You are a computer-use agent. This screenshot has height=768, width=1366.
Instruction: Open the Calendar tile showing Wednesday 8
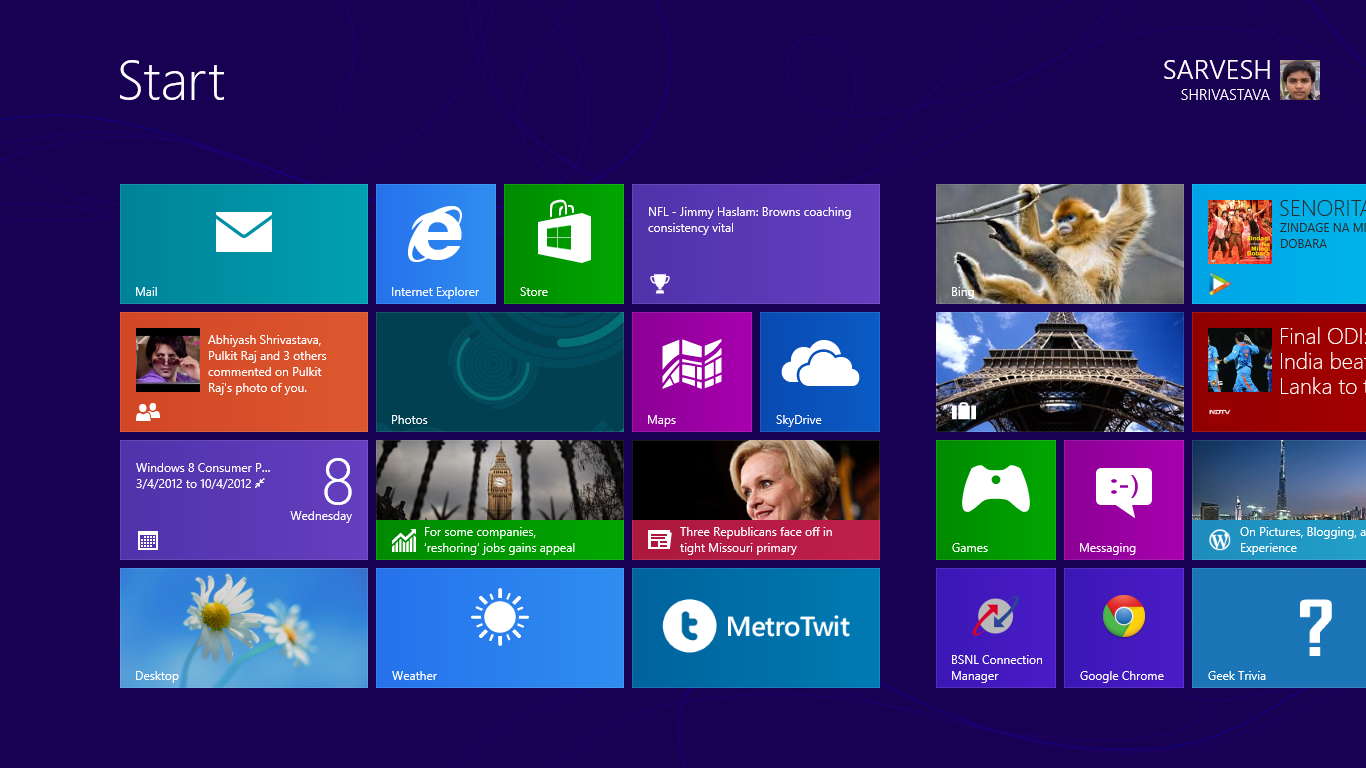pos(244,500)
